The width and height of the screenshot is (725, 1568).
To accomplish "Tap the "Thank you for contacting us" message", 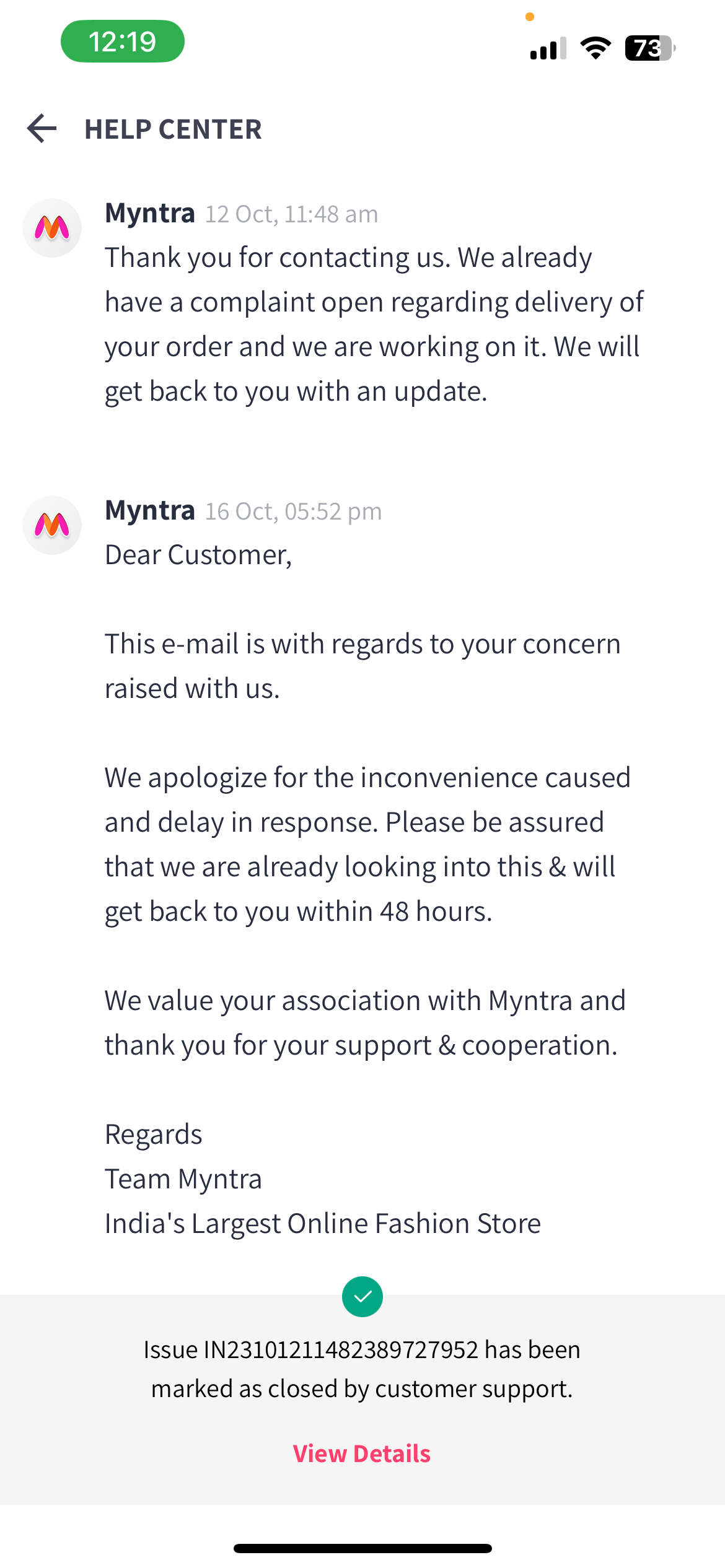I will pyautogui.click(x=374, y=324).
